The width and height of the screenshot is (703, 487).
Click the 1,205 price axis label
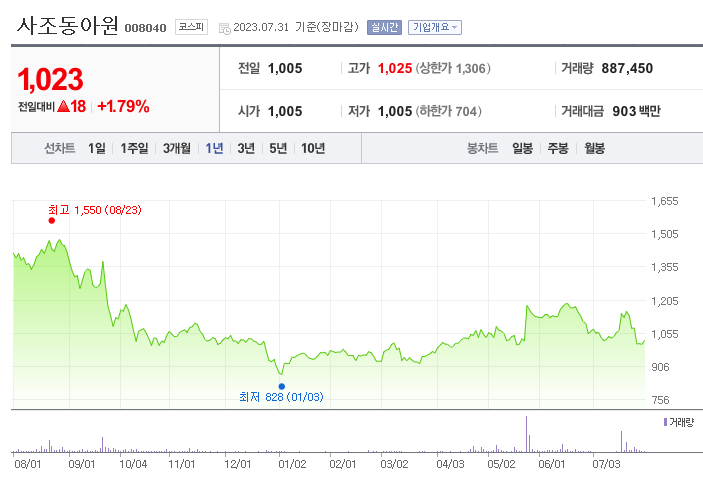click(x=664, y=301)
